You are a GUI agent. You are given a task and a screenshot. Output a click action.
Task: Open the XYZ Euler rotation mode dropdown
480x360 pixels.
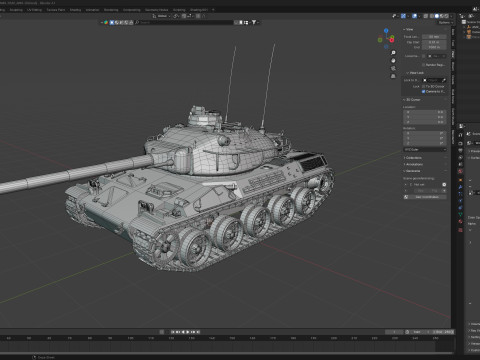424,150
